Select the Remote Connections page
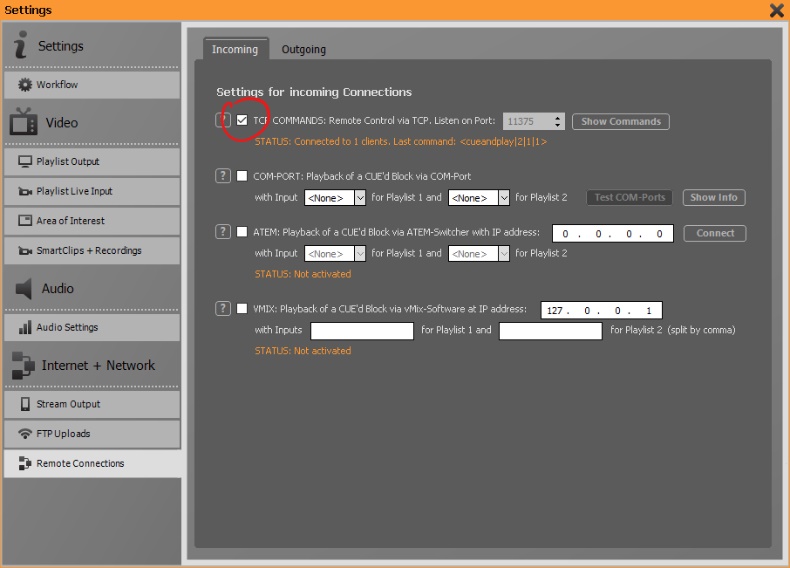 point(92,463)
